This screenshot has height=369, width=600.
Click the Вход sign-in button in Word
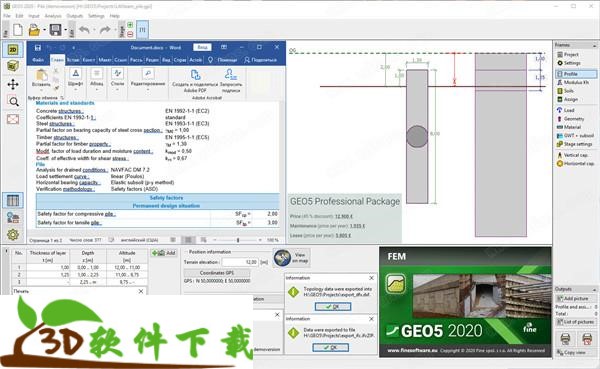click(x=202, y=47)
